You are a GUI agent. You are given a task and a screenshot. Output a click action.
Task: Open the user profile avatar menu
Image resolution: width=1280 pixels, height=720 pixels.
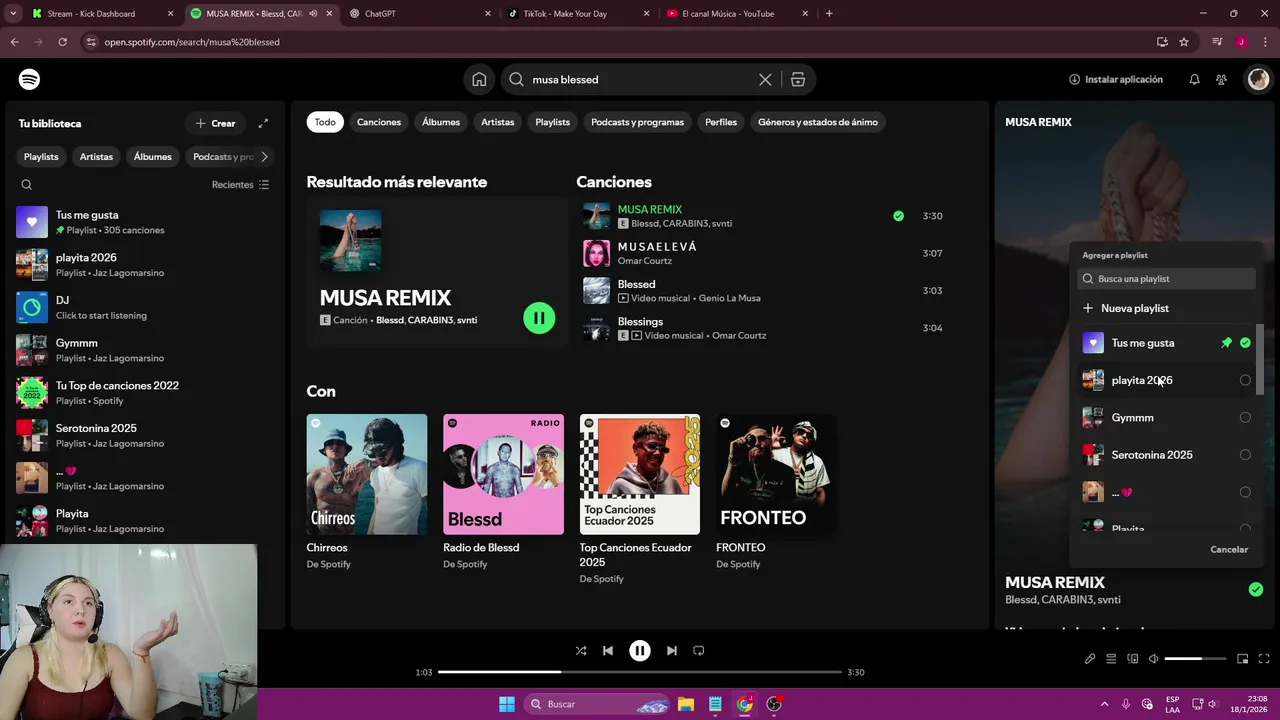[1258, 79]
